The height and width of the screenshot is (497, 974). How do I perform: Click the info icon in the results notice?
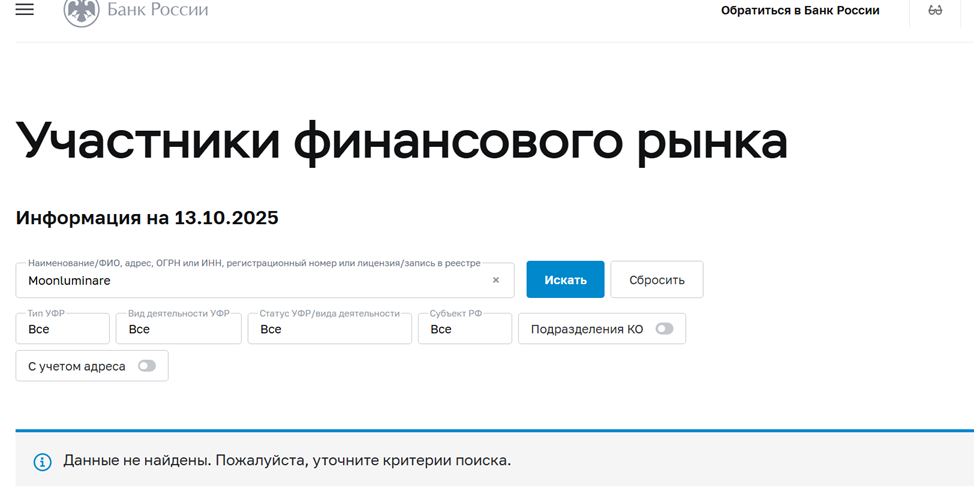[x=42, y=462]
